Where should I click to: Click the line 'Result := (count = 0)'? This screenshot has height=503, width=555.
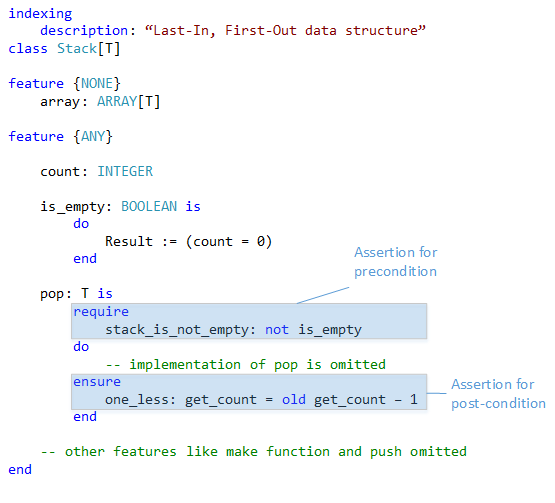189,241
